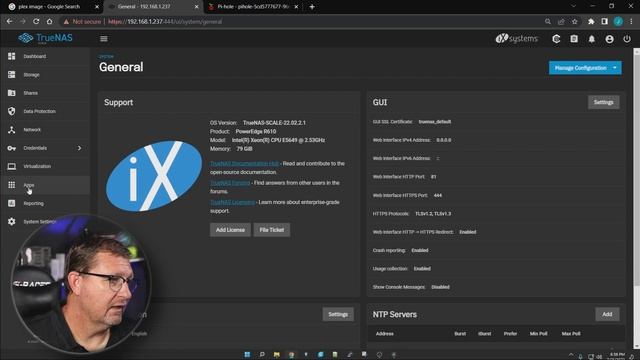Open Reporting in the sidebar
This screenshot has width=640, height=360.
point(45,203)
